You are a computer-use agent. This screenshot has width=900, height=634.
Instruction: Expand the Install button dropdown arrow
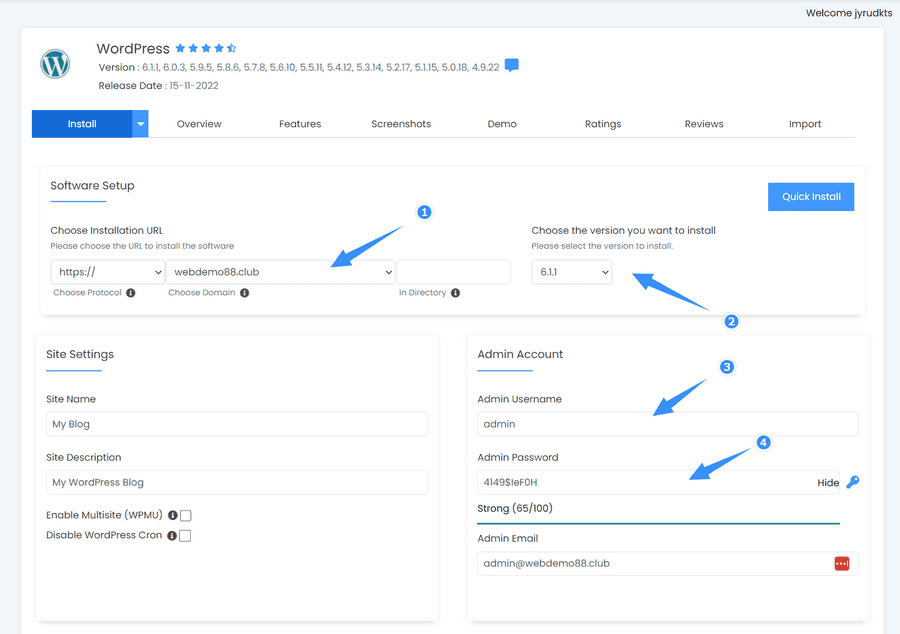point(140,124)
